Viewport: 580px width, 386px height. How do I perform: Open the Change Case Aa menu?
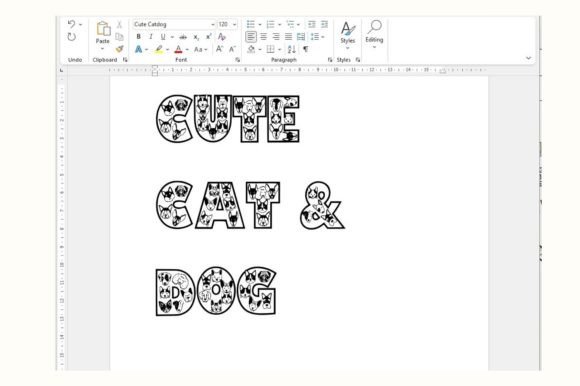(x=200, y=49)
